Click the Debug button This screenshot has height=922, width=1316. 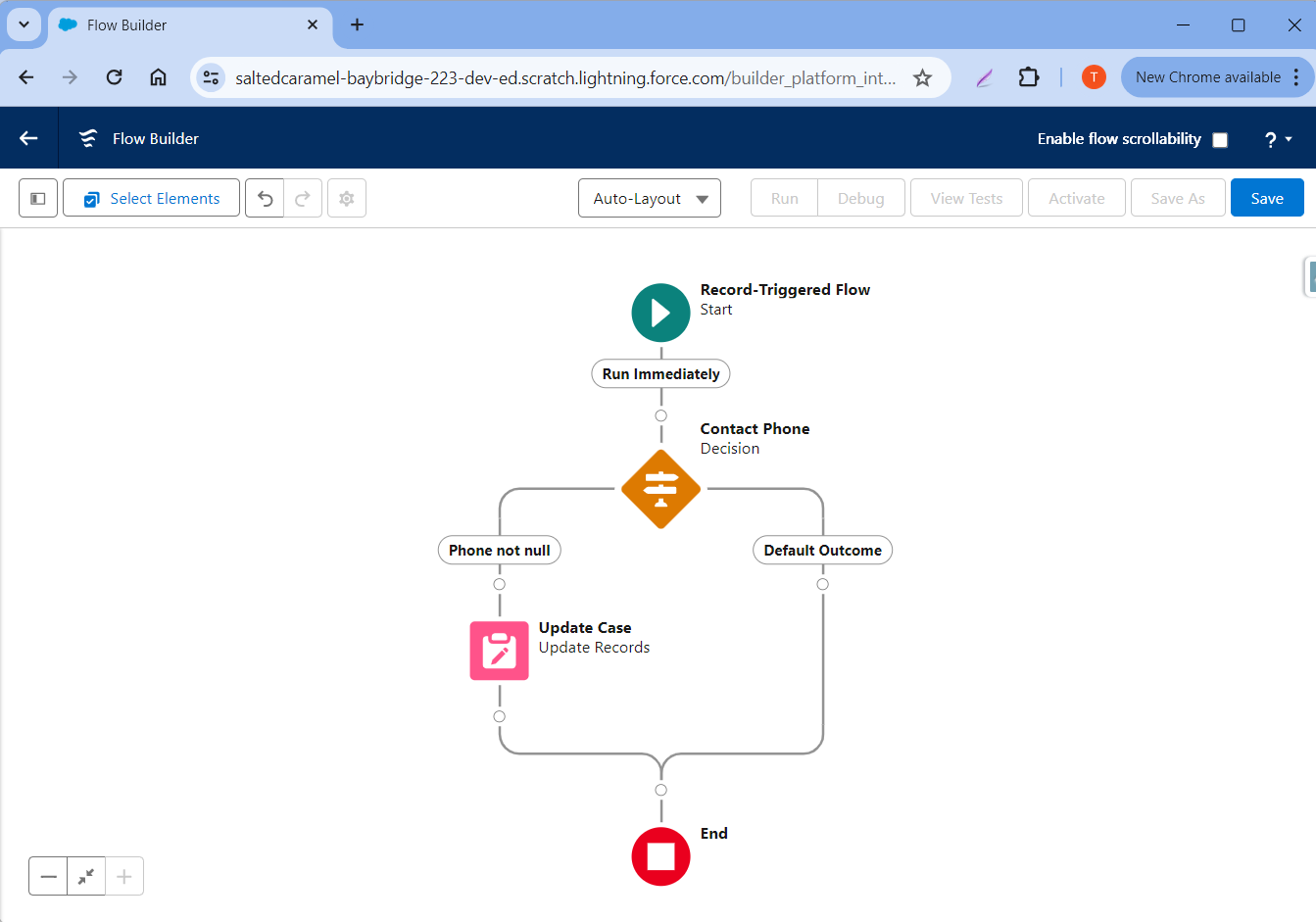coord(861,198)
